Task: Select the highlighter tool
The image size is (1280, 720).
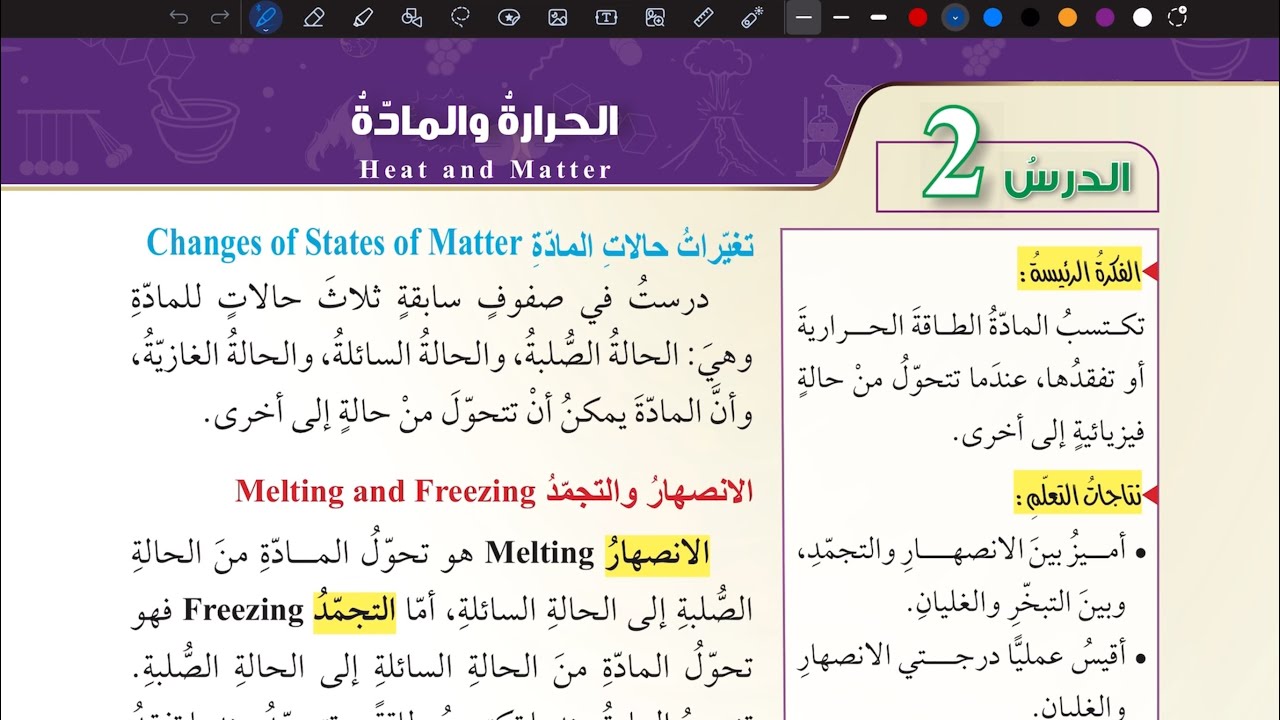Action: point(362,17)
